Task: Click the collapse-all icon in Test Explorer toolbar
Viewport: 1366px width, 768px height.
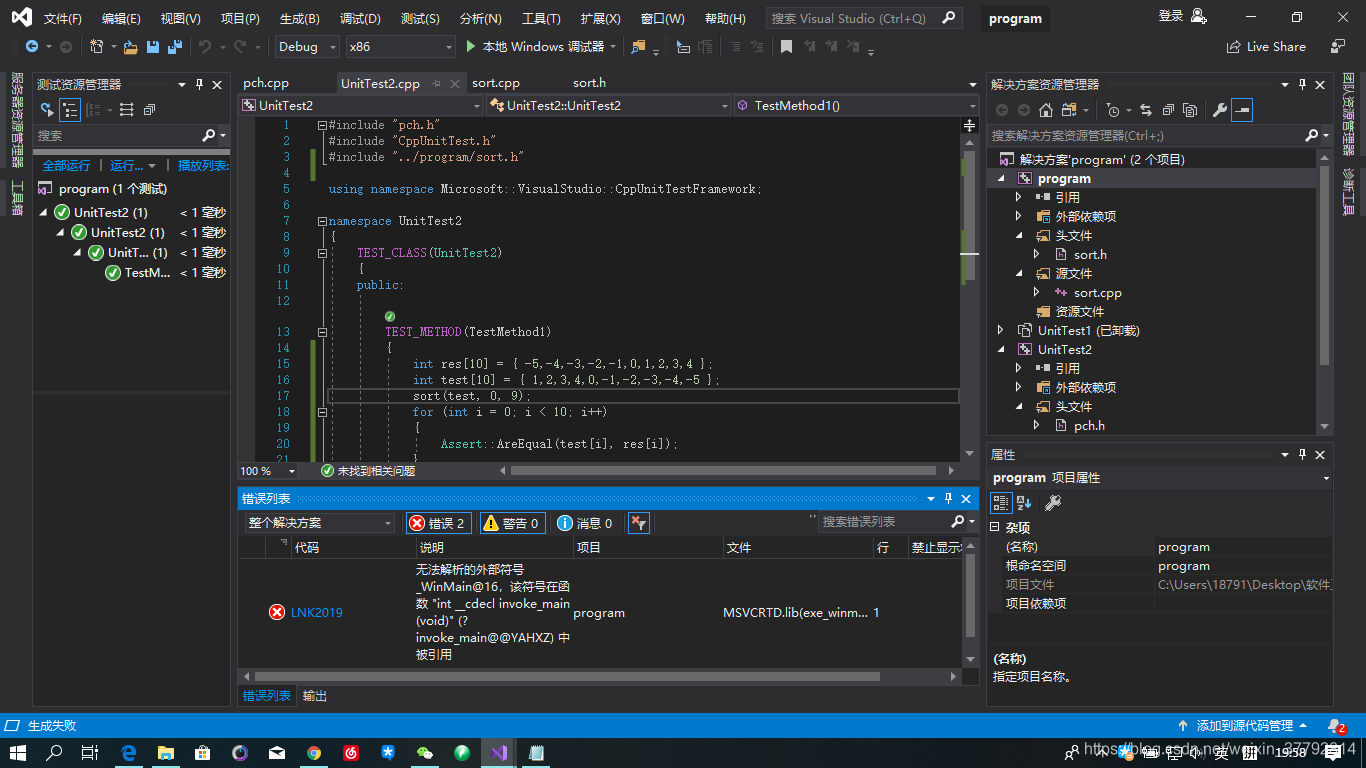Action: tap(149, 110)
